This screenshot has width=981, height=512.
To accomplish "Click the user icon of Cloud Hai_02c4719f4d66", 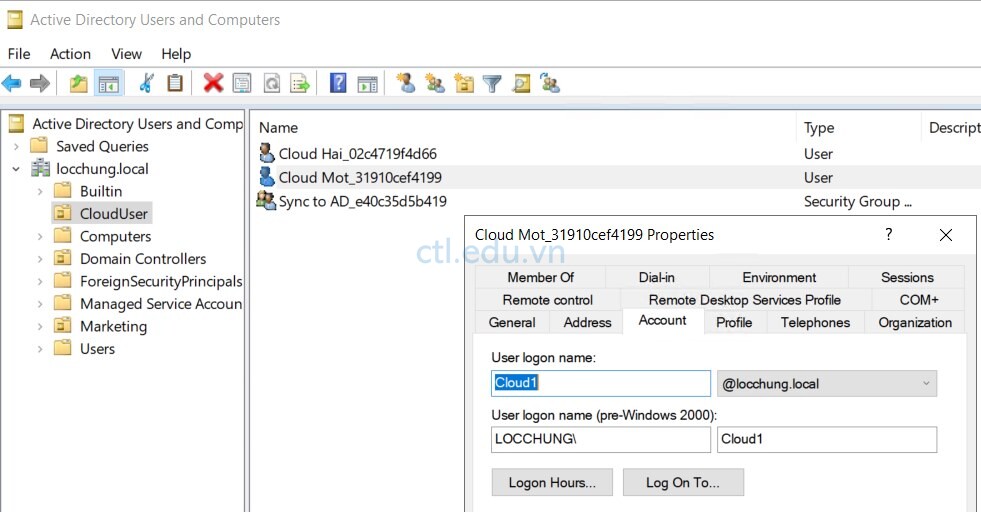I will pos(267,153).
